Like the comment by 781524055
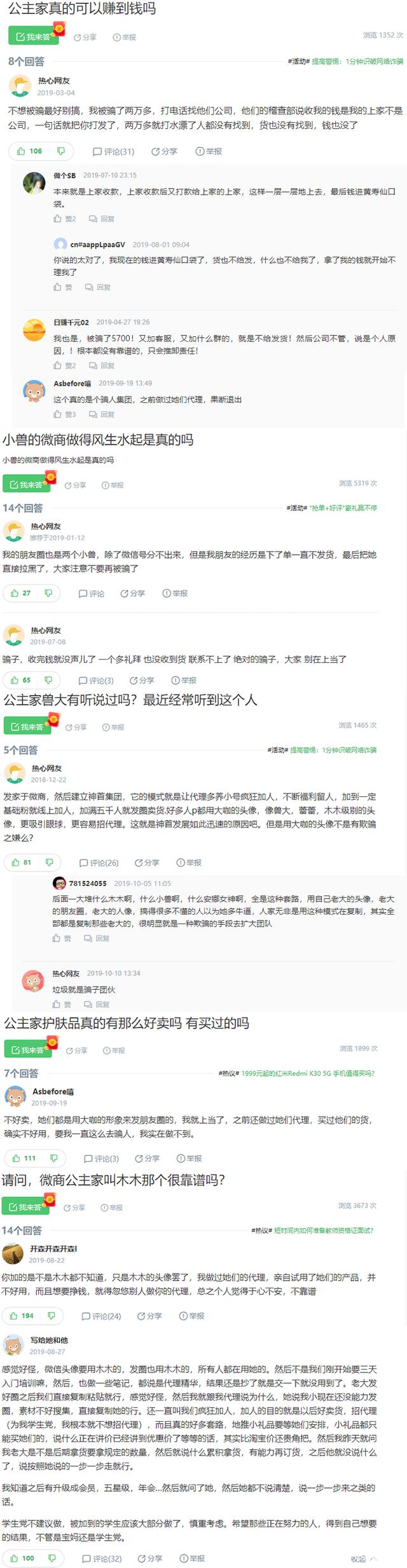This screenshot has width=407, height=1568. 62,938
